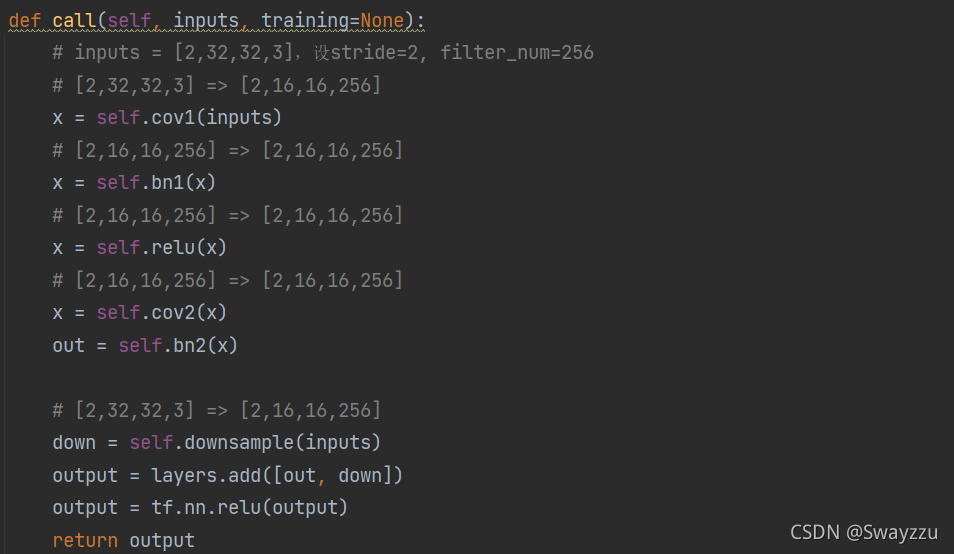This screenshot has width=954, height=554.
Task: Click the comment containing stride=2, filter_num=256
Action: (323, 53)
